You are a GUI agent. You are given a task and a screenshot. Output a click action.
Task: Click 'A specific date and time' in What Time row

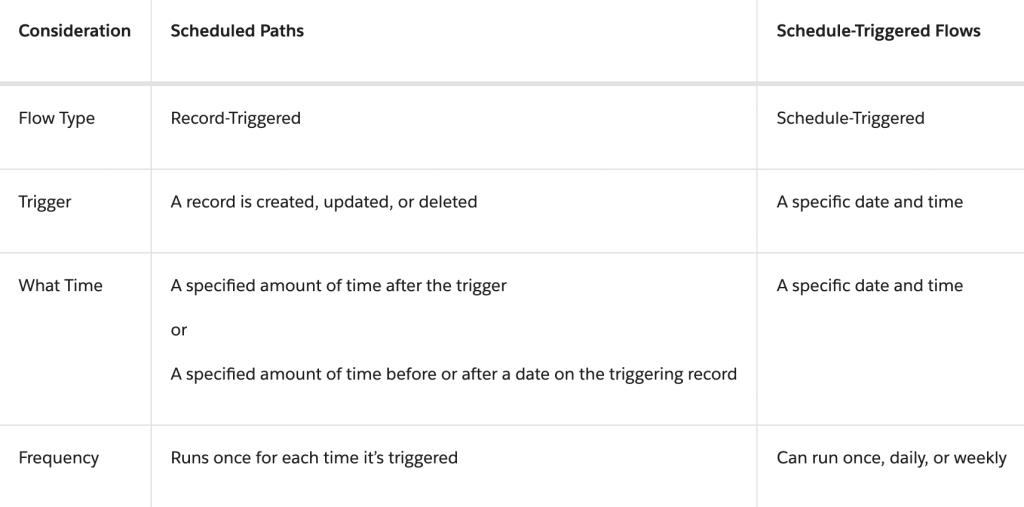[x=869, y=286]
